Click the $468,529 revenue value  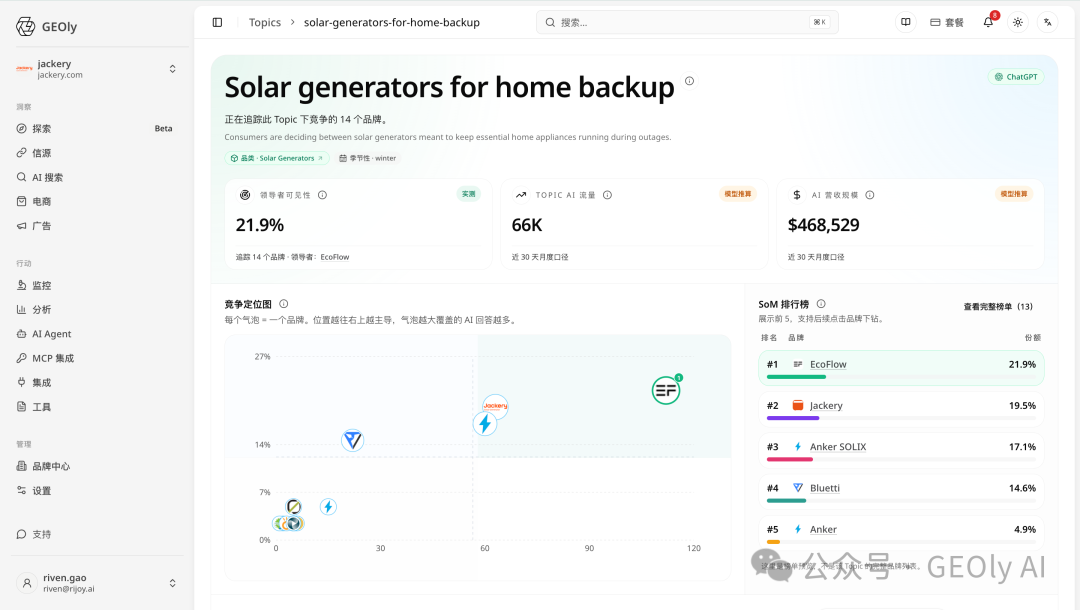point(824,225)
